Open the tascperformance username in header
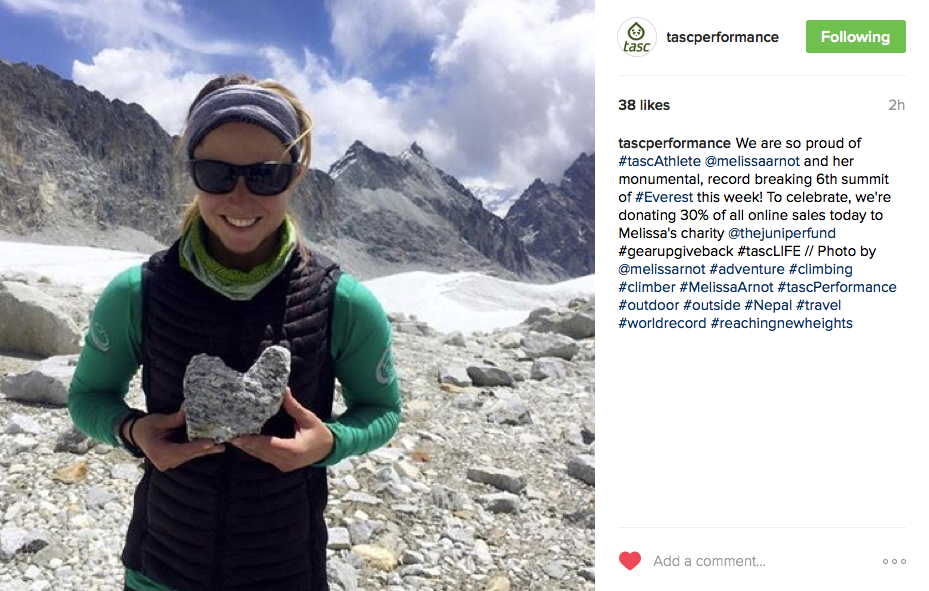This screenshot has height=591, width=929. pyautogui.click(x=722, y=37)
